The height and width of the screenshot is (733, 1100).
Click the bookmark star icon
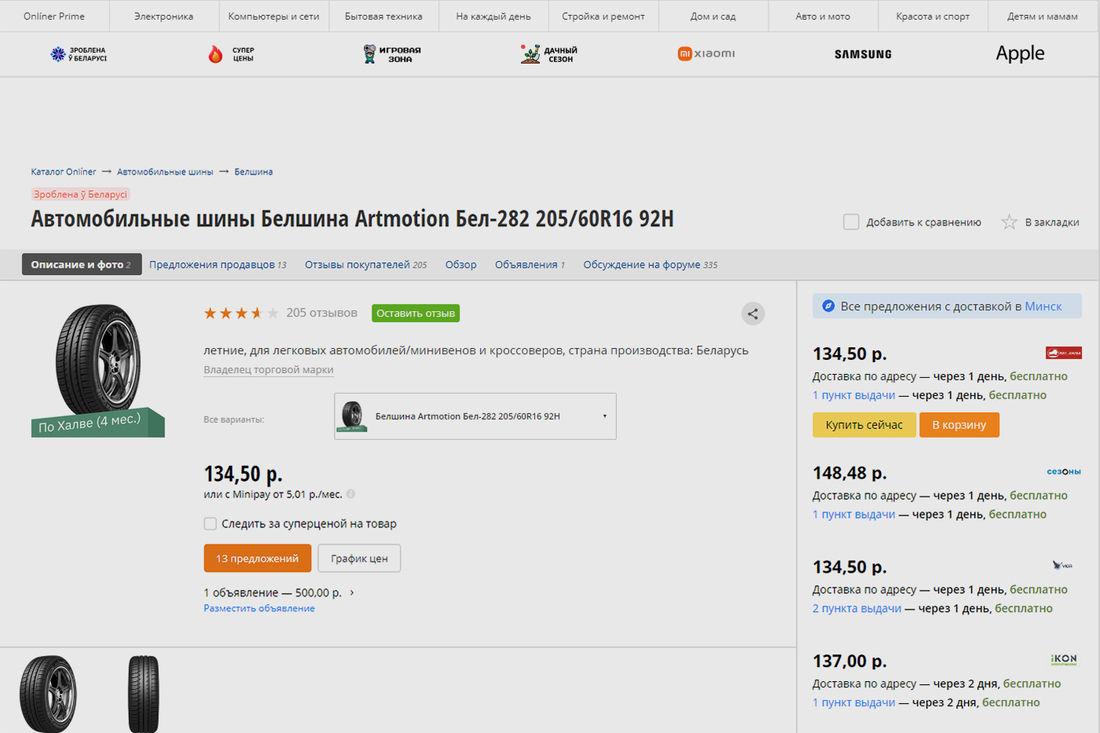1010,222
